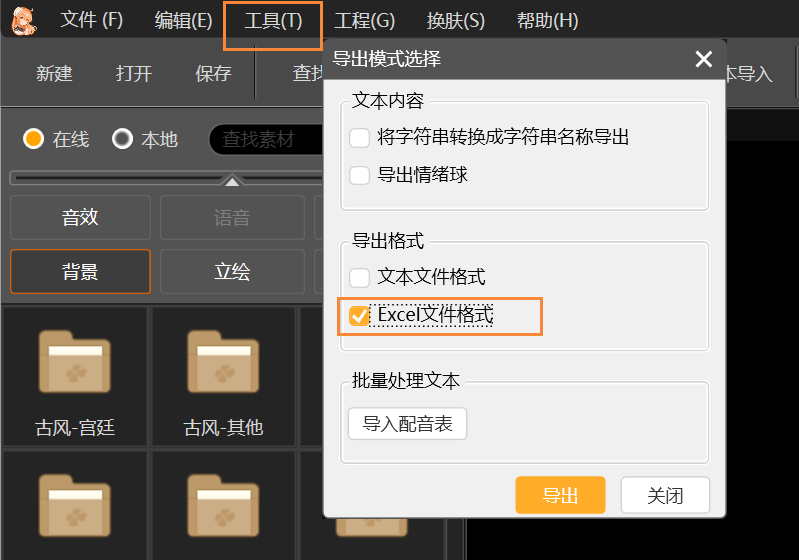
Task: Open the 换肤(S) menu
Action: coord(455,21)
